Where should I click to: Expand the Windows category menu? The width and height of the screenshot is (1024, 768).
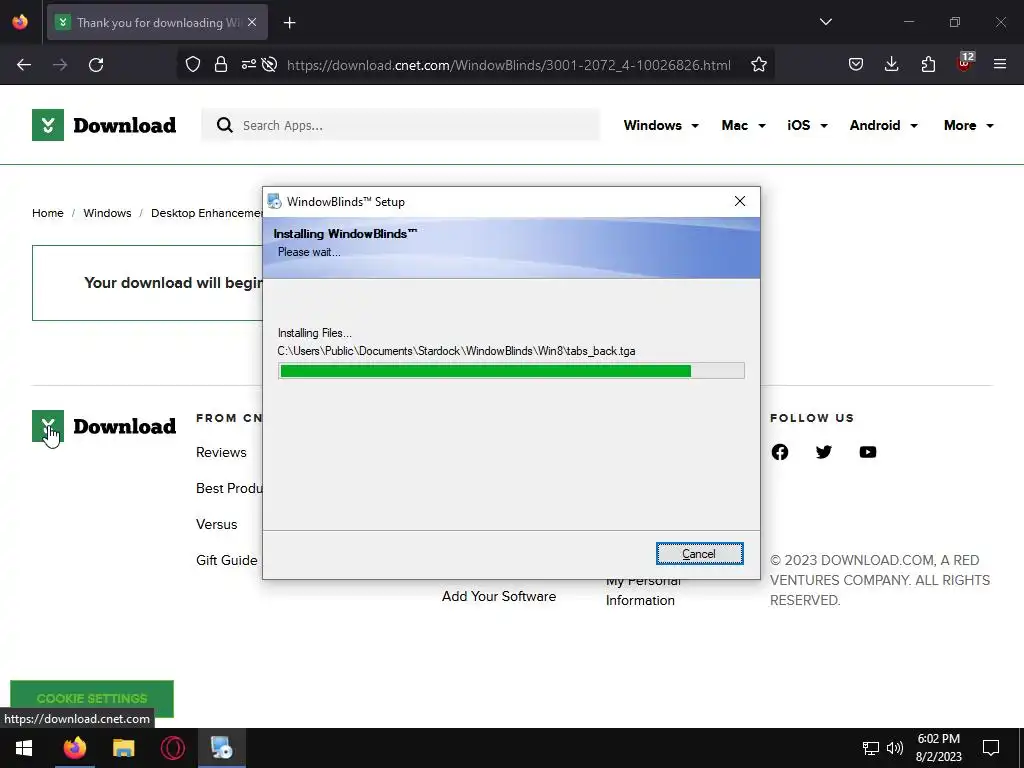(661, 125)
